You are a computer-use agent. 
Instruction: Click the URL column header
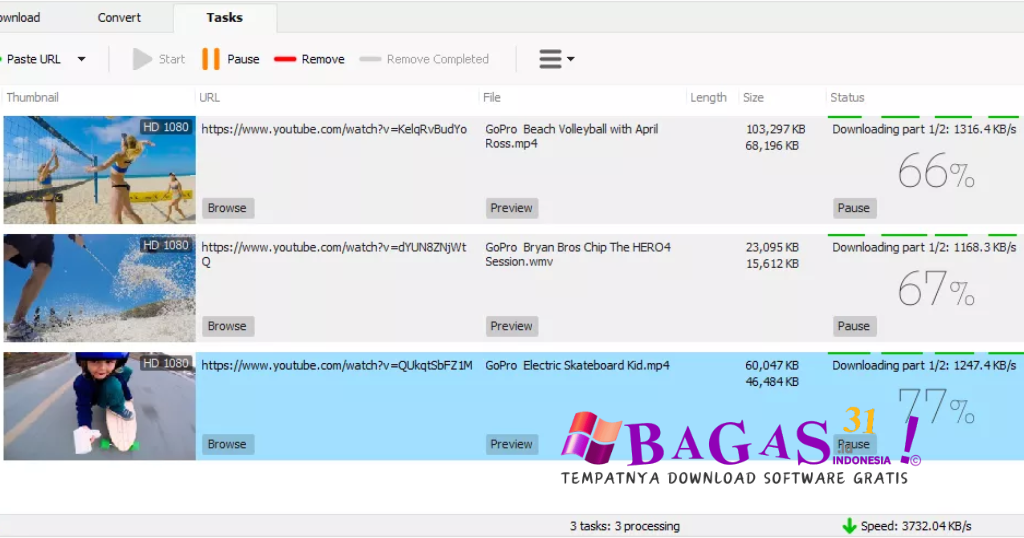coord(209,97)
